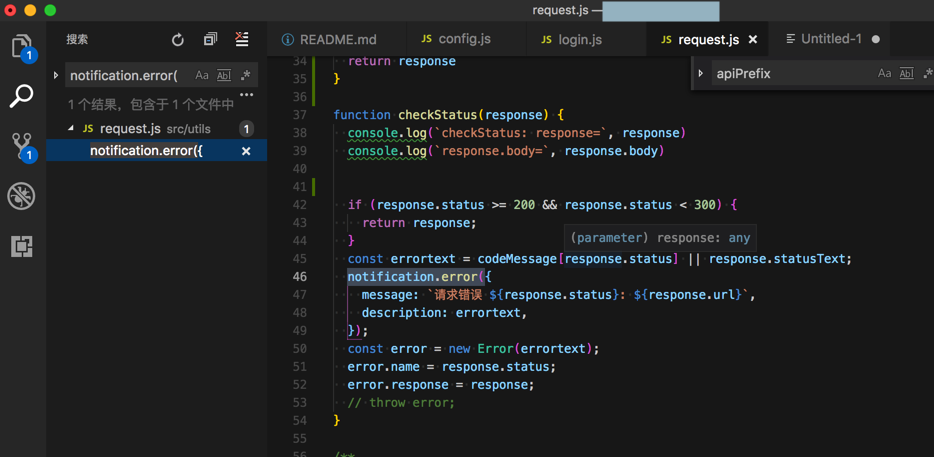Viewport: 934px width, 457px height.
Task: Dismiss the notification.error({ search result
Action: [x=246, y=151]
